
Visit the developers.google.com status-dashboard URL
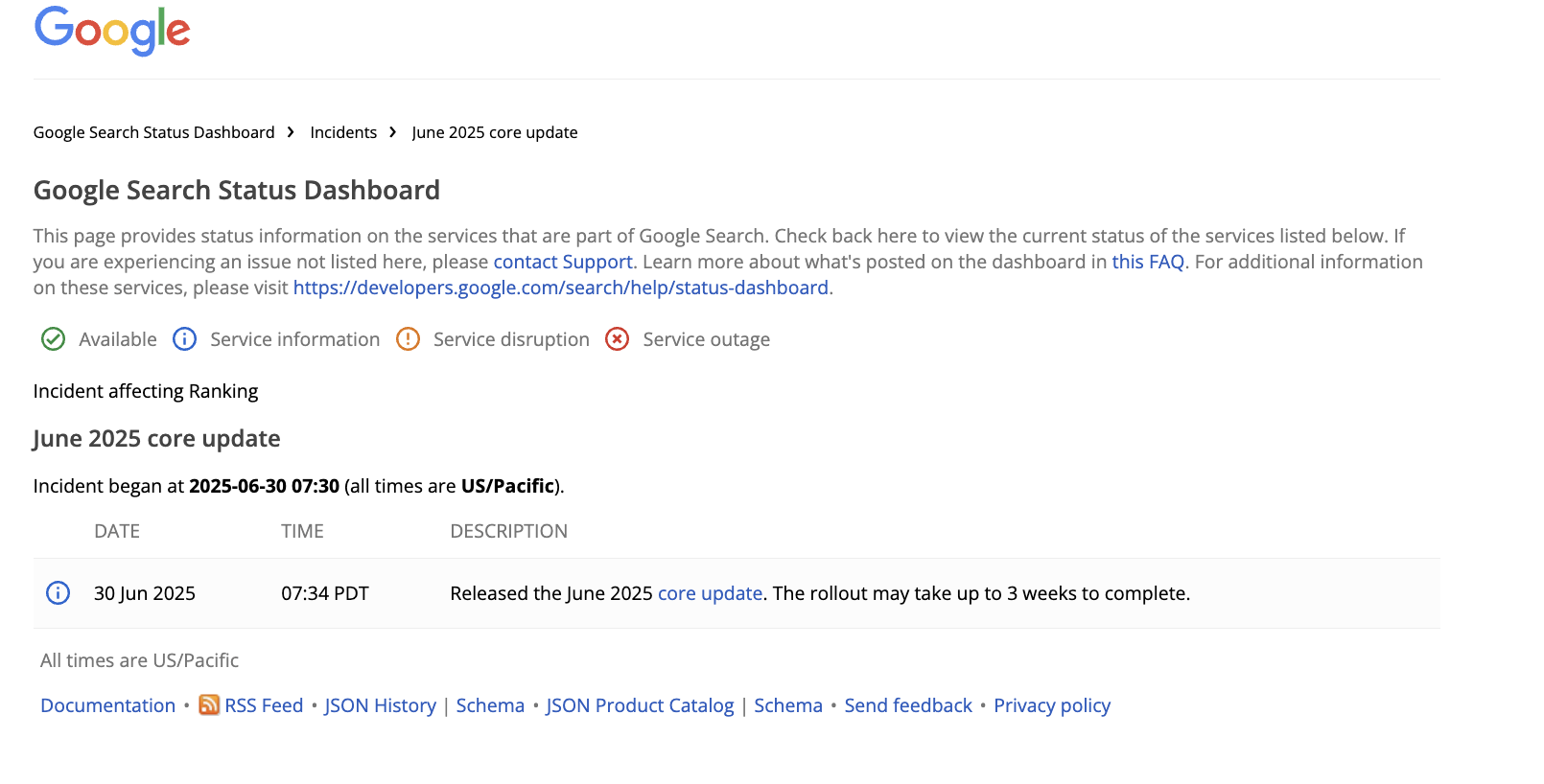pyautogui.click(x=561, y=288)
